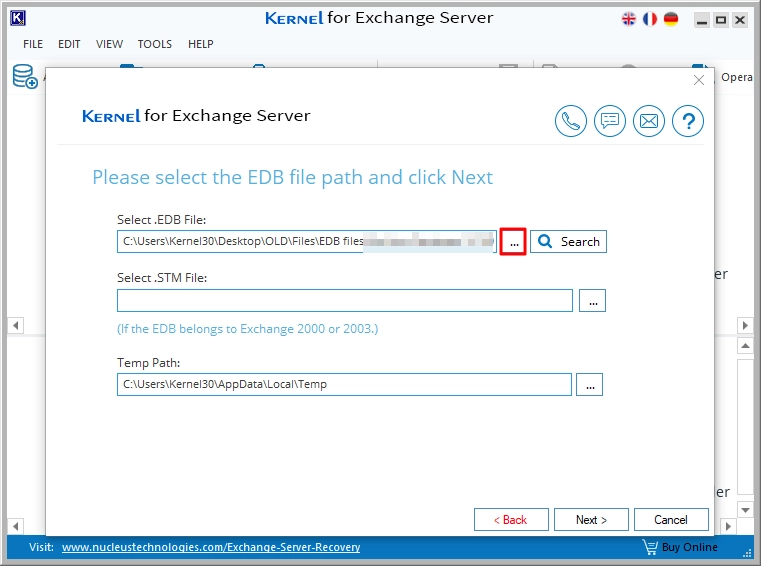Open the EDIT menu
This screenshot has height=566, width=761.
(69, 44)
